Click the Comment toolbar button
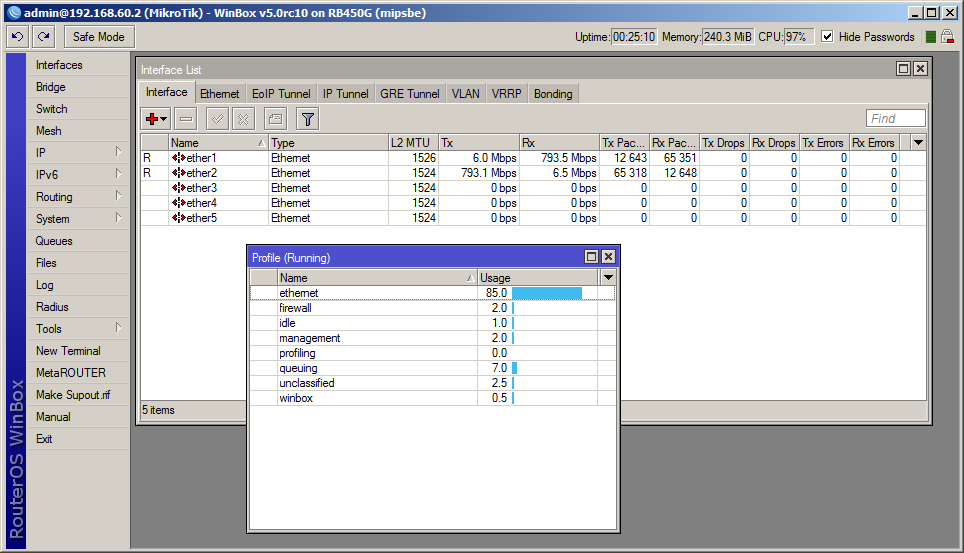Image resolution: width=964 pixels, height=553 pixels. click(275, 119)
